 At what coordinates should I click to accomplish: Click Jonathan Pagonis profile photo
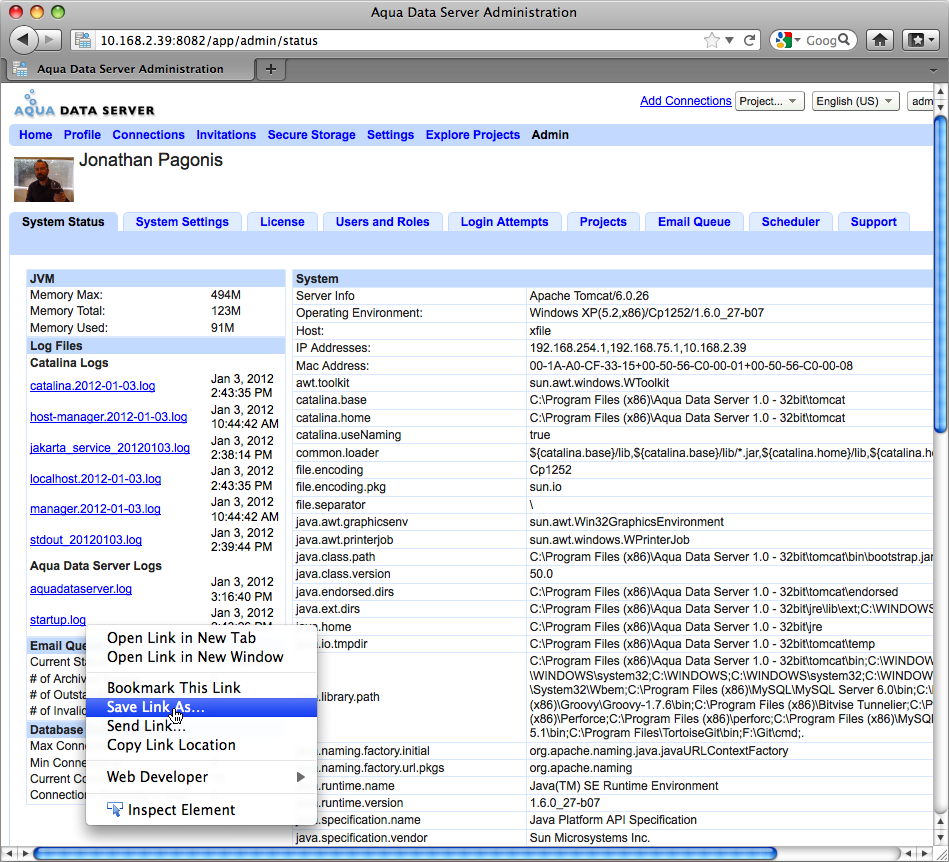44,179
